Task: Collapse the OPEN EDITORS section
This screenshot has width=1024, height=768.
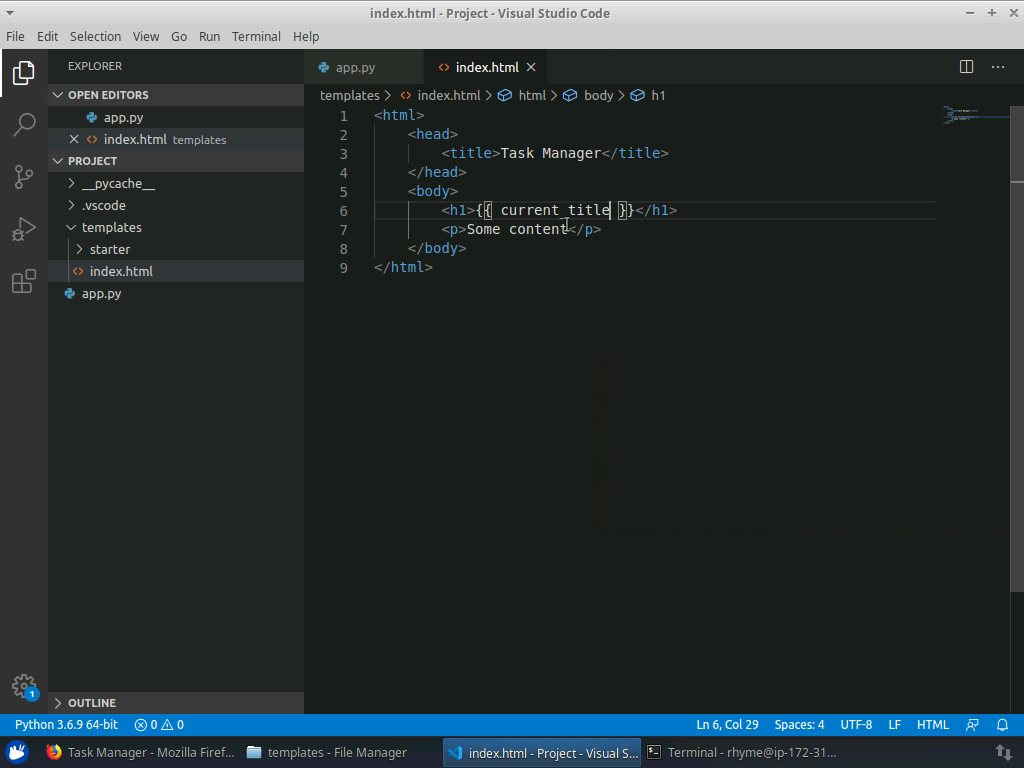Action: click(107, 95)
